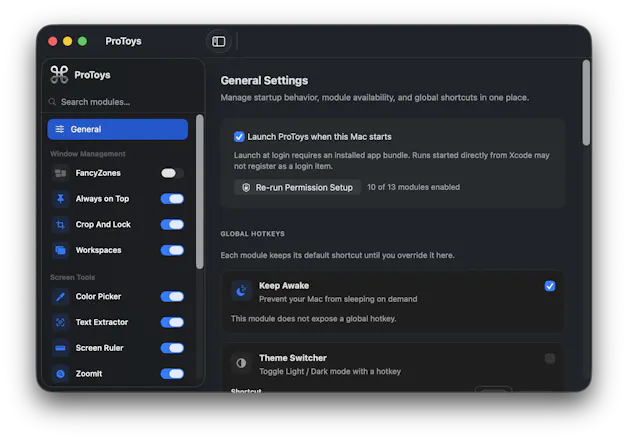Click the Keep Awake module icon
The height and width of the screenshot is (440, 628).
(242, 291)
